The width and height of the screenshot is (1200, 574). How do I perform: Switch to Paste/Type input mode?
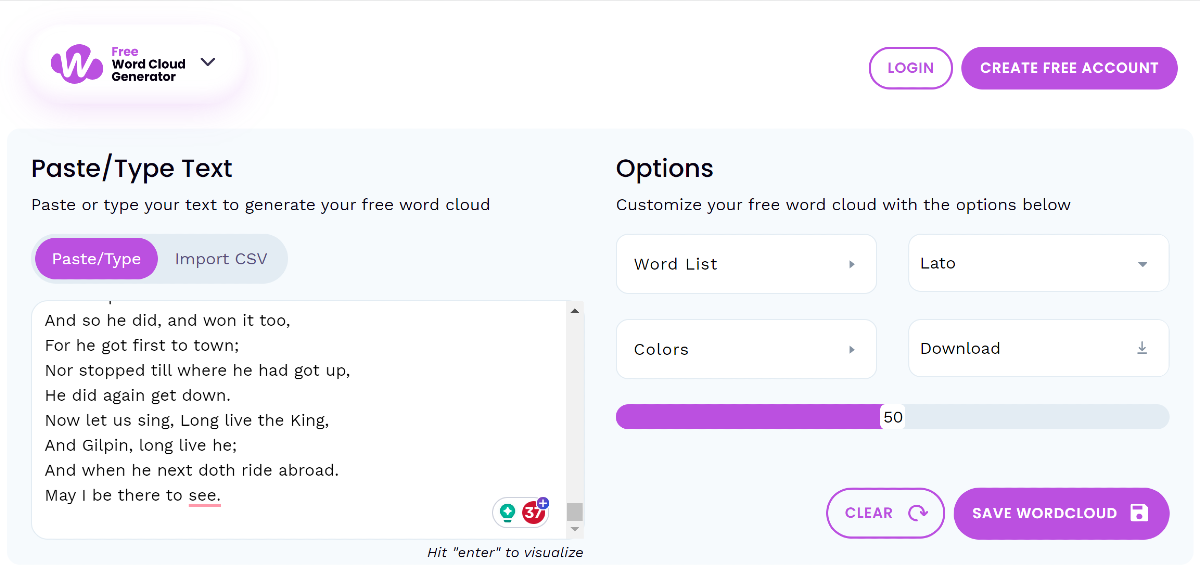[x=96, y=259]
